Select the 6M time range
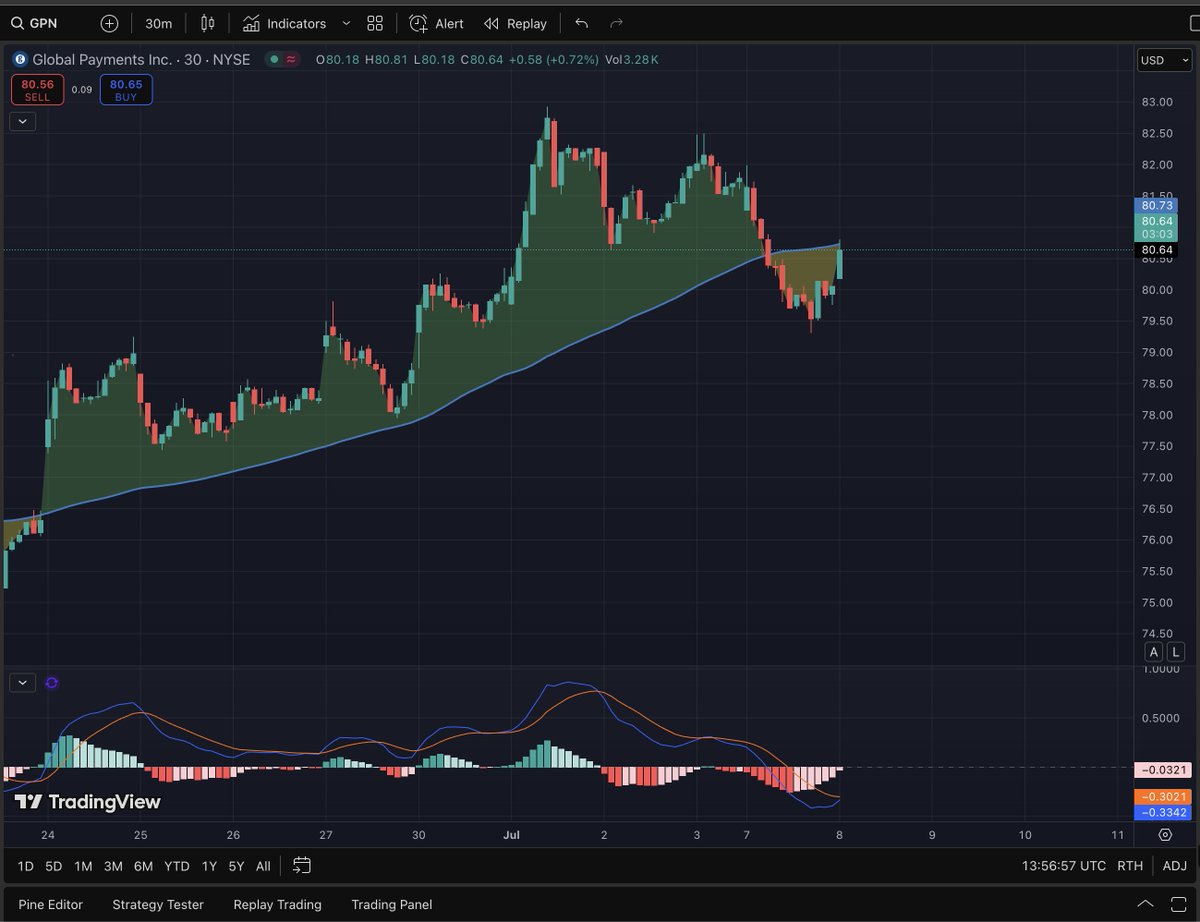Screen dimensions: 1200x922 point(143,866)
